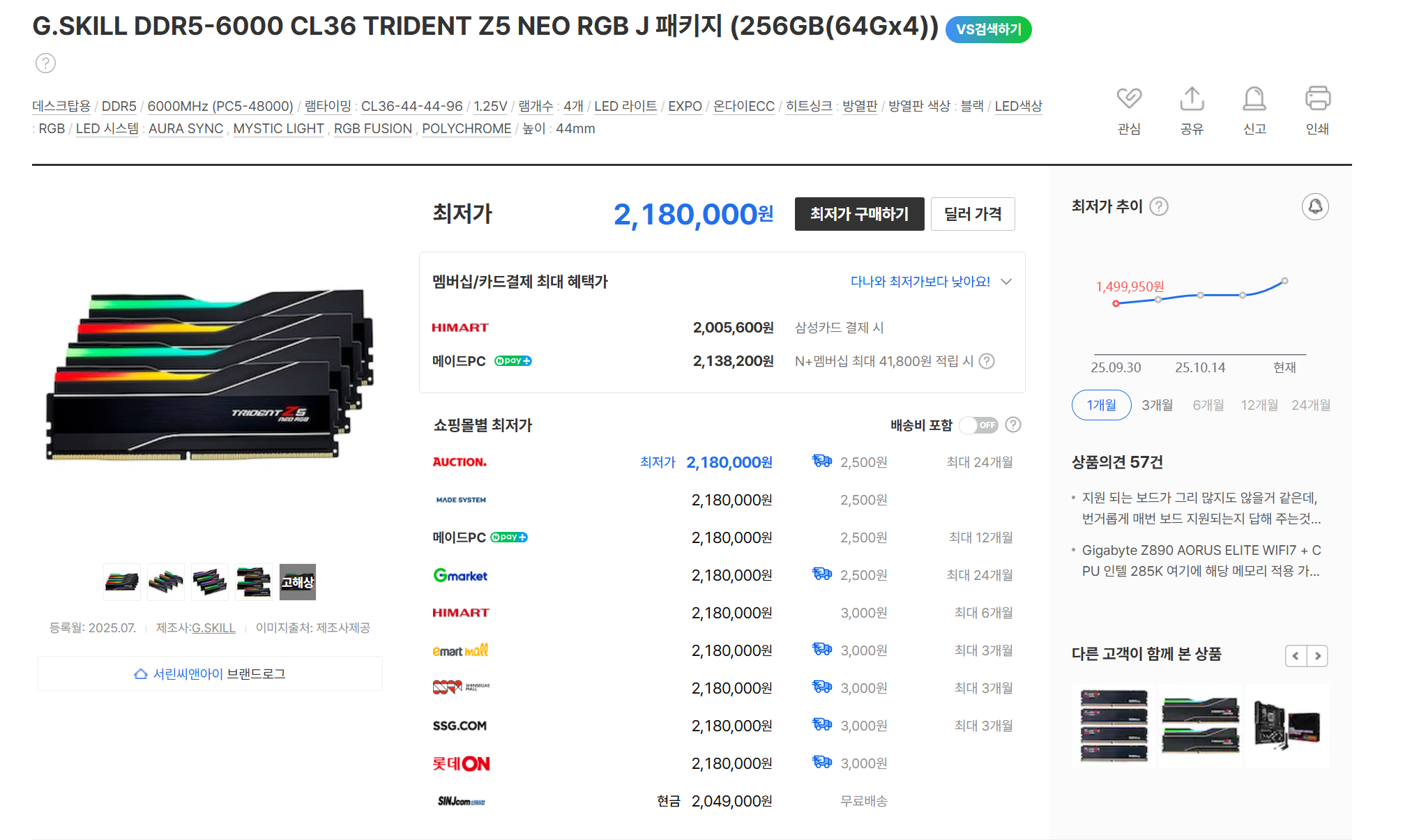1419x840 pixels.
Task: Open the 고해상 product image thumbnail
Action: click(x=298, y=582)
